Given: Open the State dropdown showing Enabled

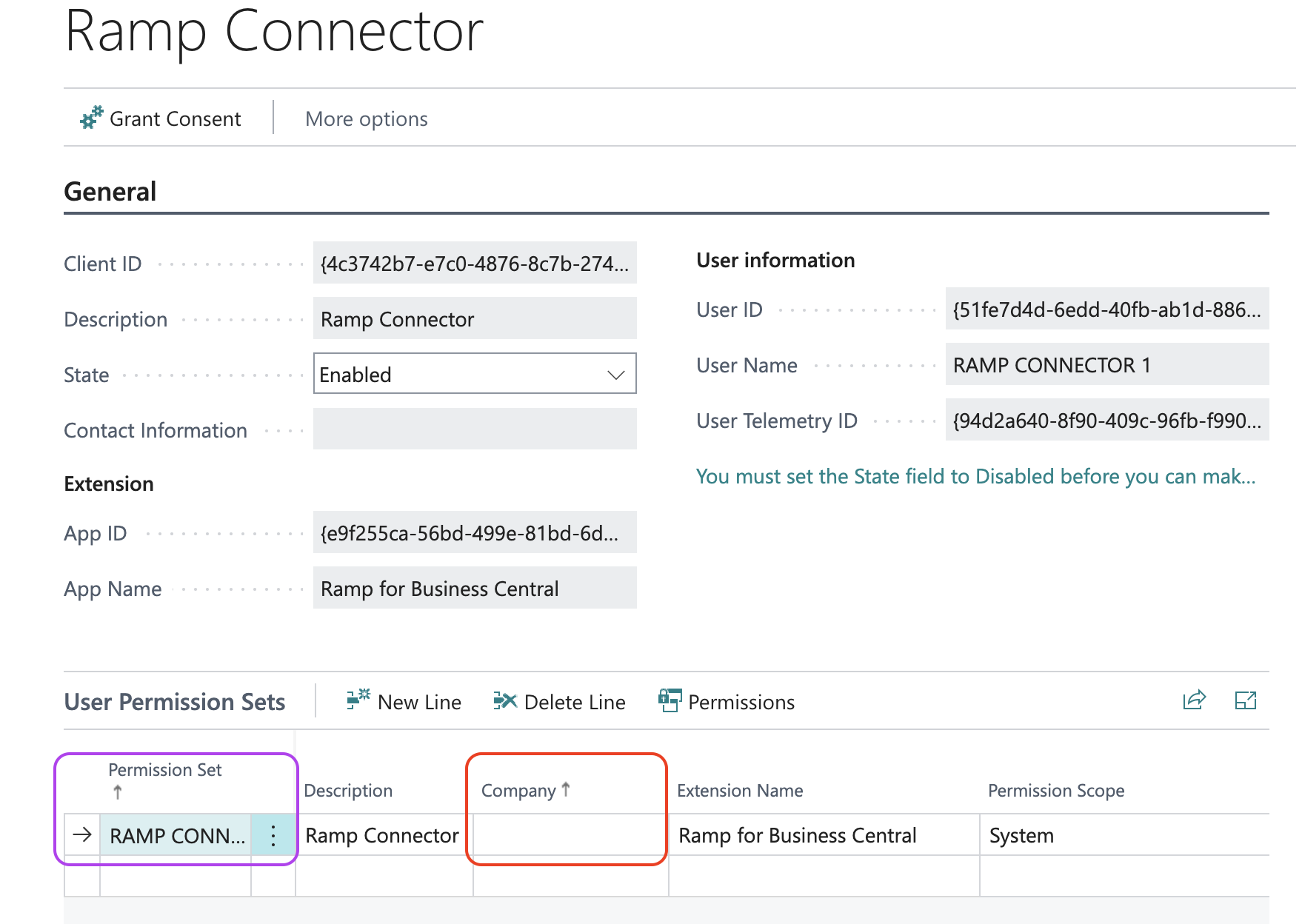Looking at the screenshot, I should pyautogui.click(x=475, y=373).
